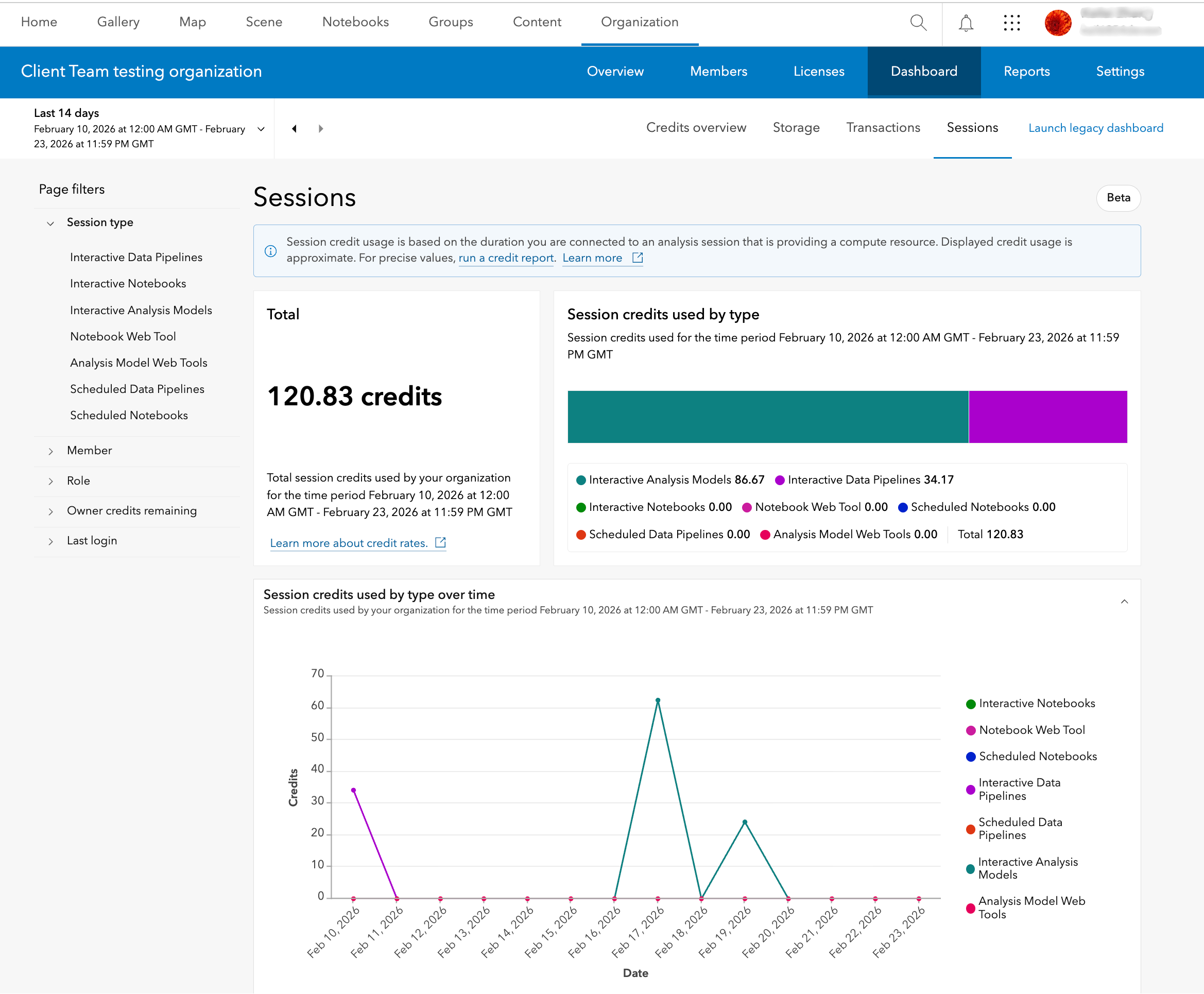
Task: Switch to the Credits overview tab
Action: (x=696, y=128)
